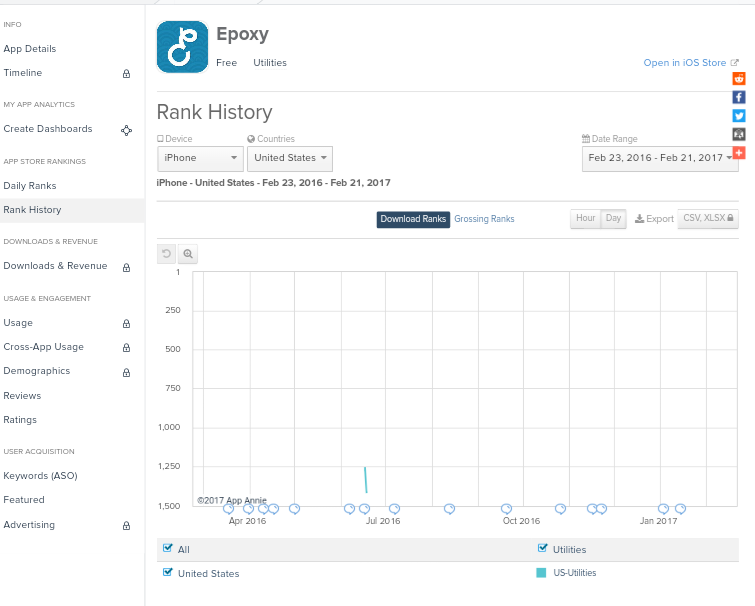The image size is (755, 606).
Task: Toggle the United States checkbox
Action: click(x=167, y=572)
